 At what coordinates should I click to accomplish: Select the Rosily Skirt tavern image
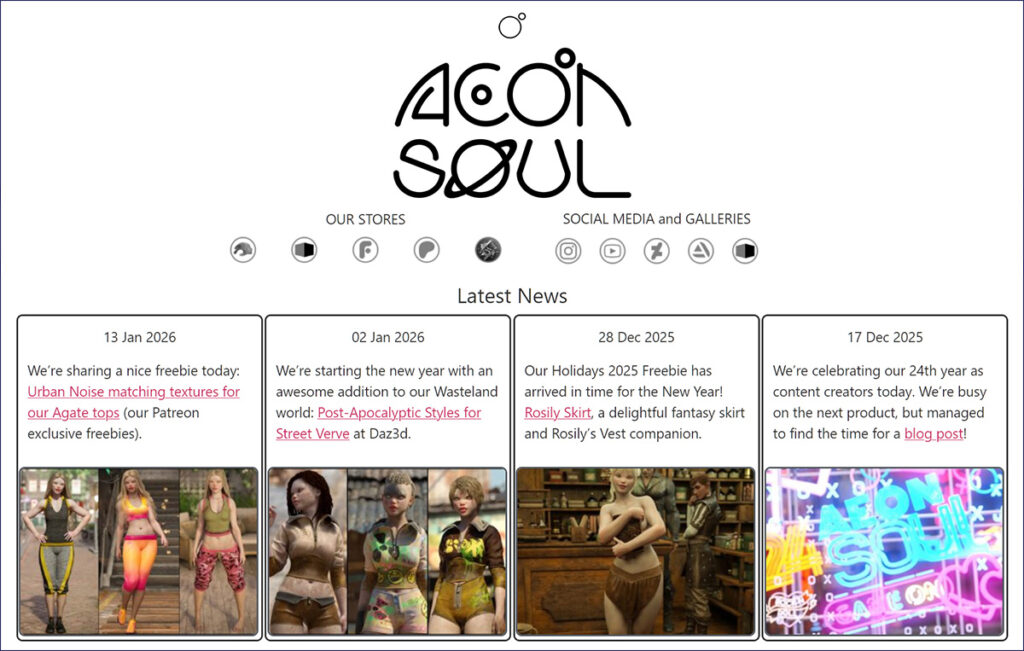(x=635, y=551)
